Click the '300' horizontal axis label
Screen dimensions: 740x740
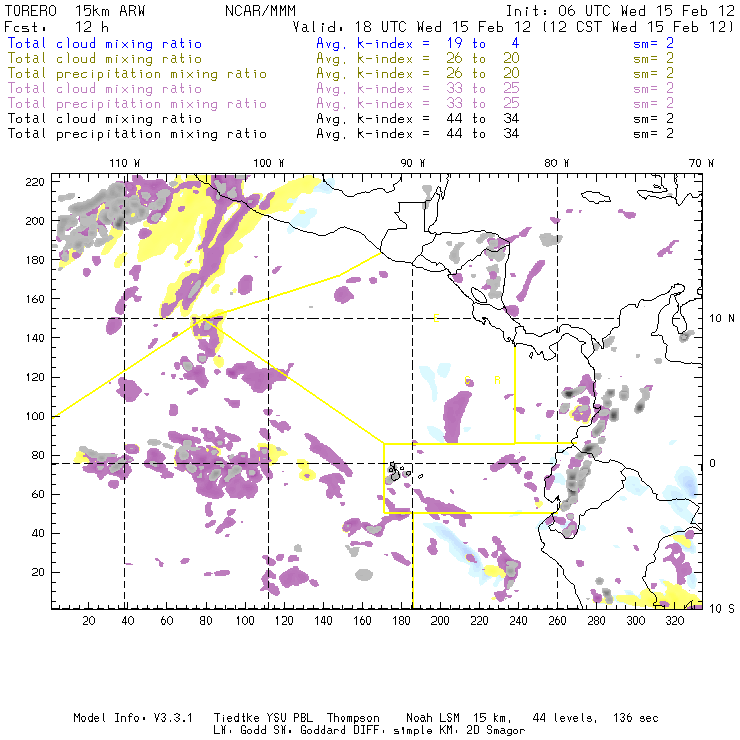(x=636, y=621)
